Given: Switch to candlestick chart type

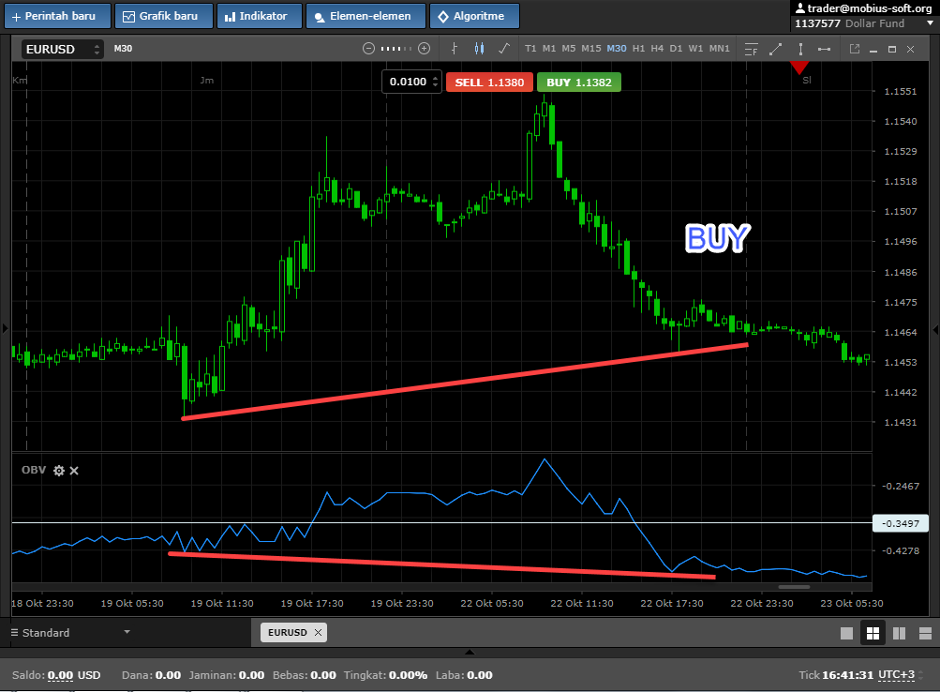Looking at the screenshot, I should (479, 48).
